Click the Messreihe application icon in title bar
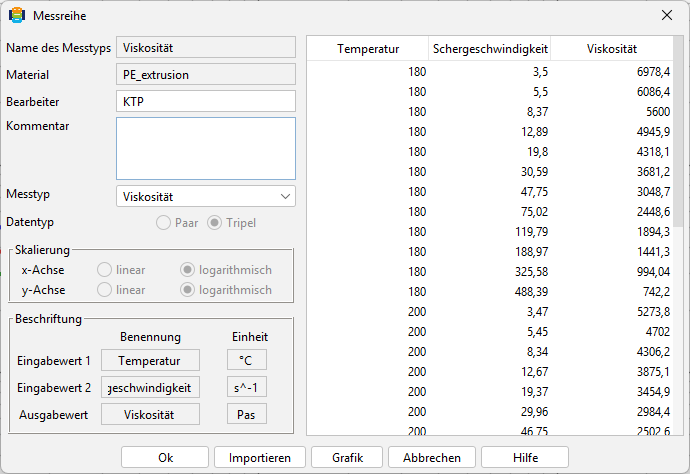The height and width of the screenshot is (474, 690). (x=17, y=15)
